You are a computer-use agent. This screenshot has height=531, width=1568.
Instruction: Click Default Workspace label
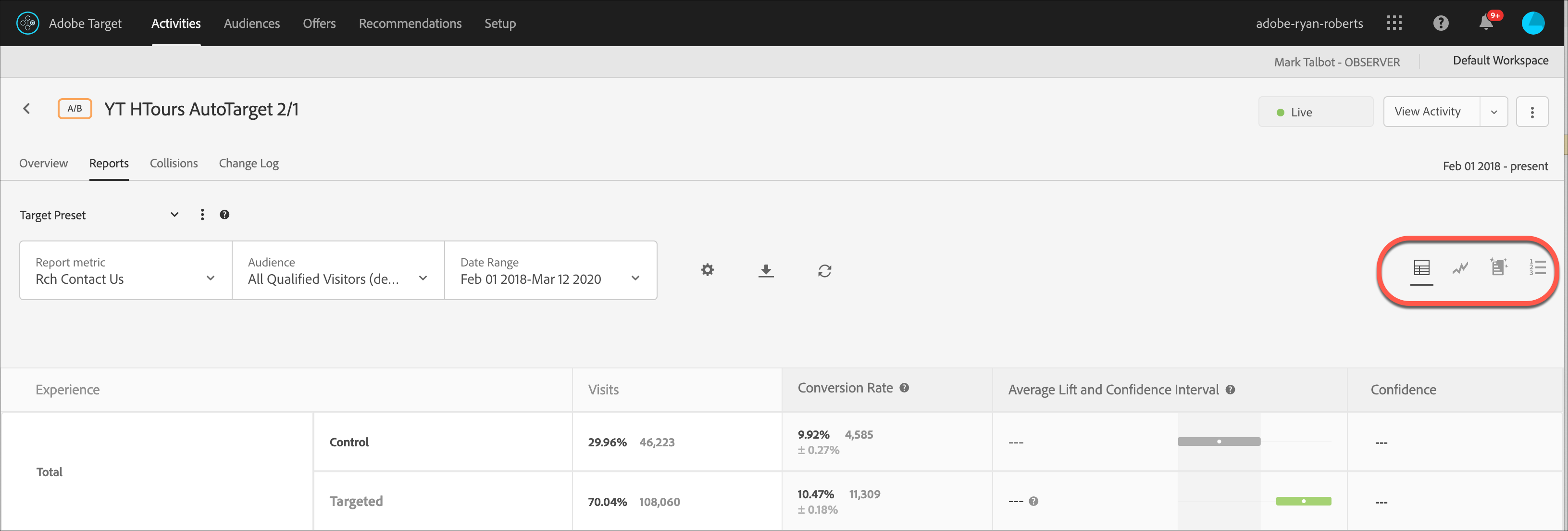1500,60
